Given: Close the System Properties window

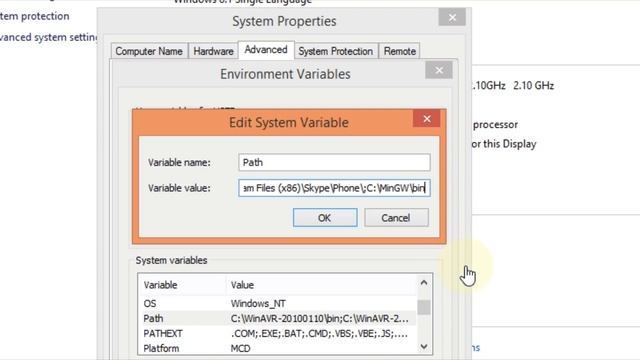Looking at the screenshot, I should pos(452,18).
